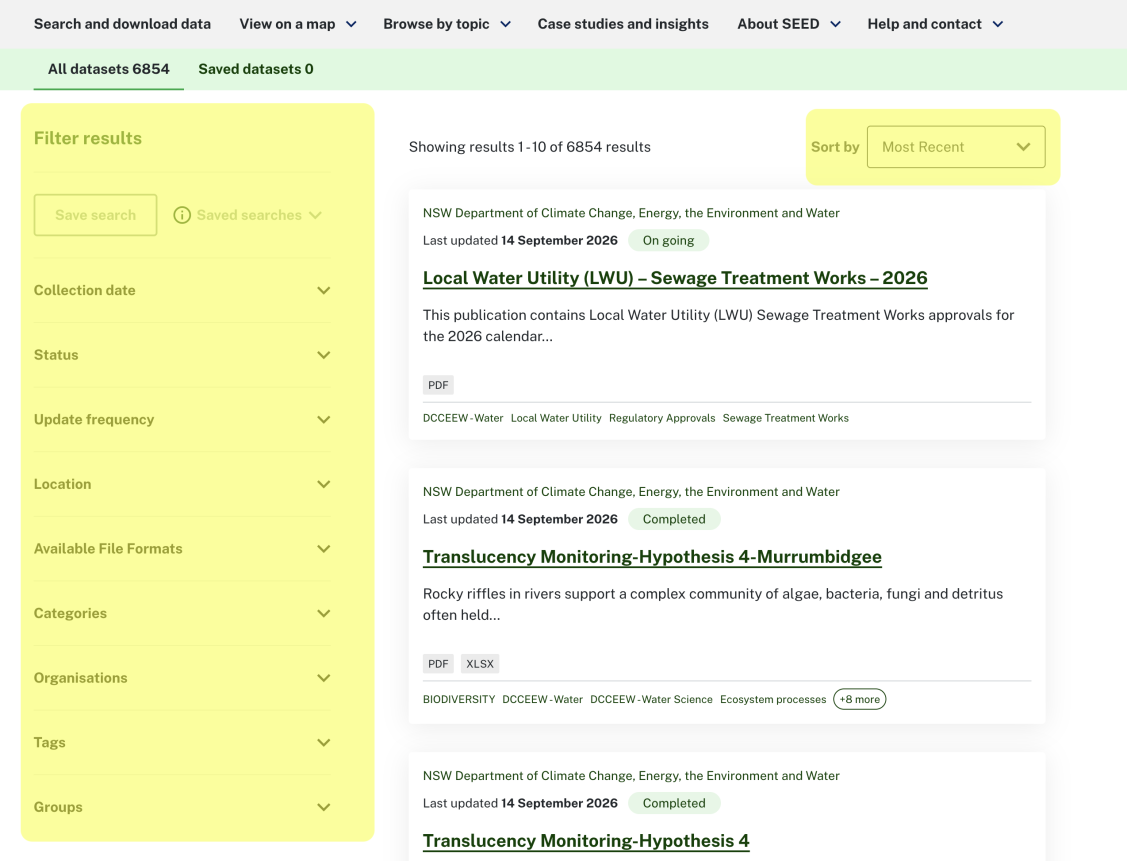Open Local Water Utility Sewage Treatment Works 2026 dataset
This screenshot has height=861, width=1127.
pos(675,278)
